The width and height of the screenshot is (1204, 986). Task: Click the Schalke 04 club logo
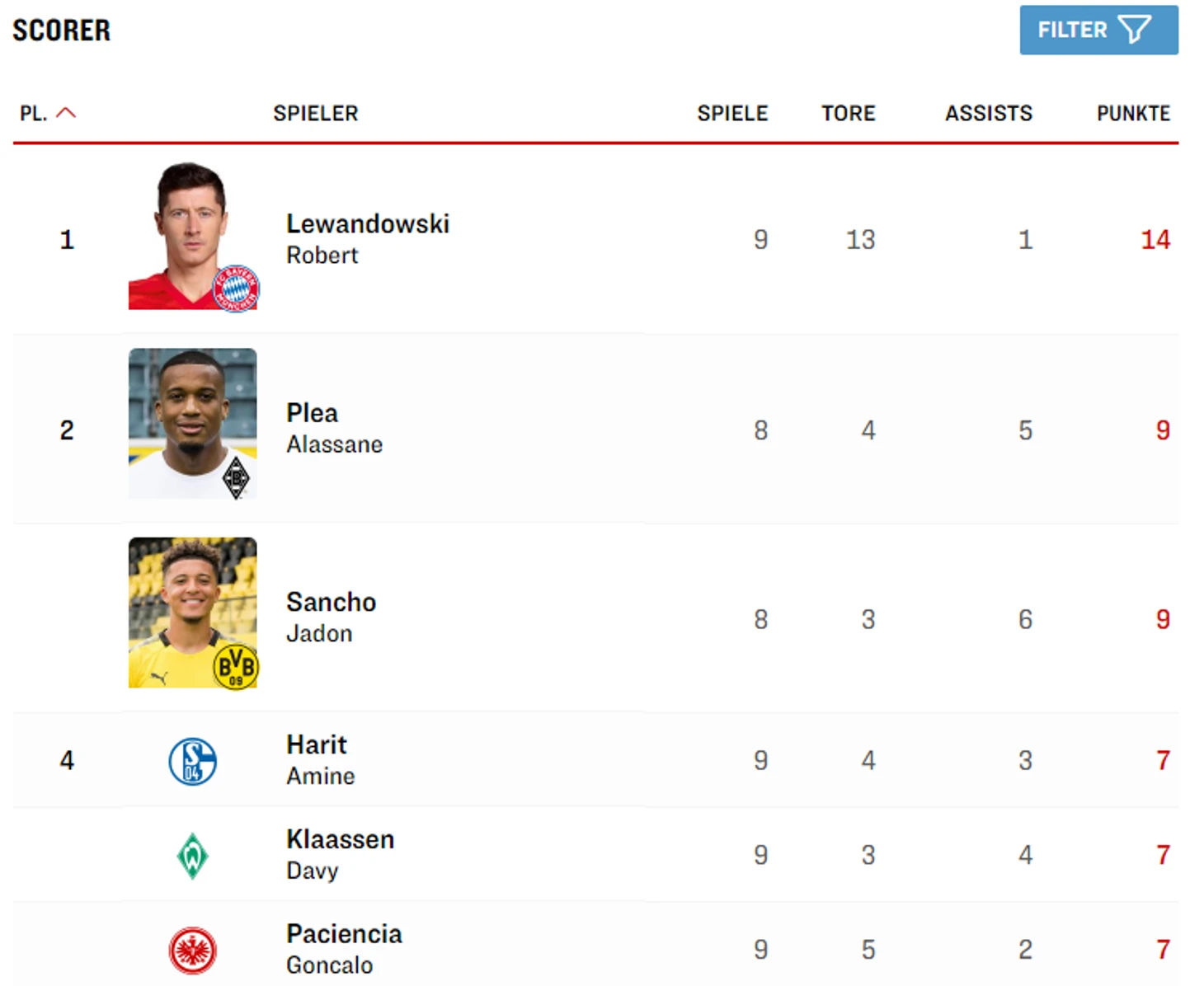coord(192,761)
